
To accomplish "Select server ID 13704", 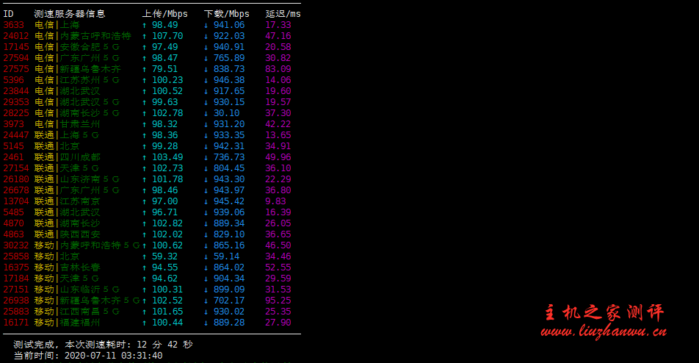I will (x=16, y=201).
